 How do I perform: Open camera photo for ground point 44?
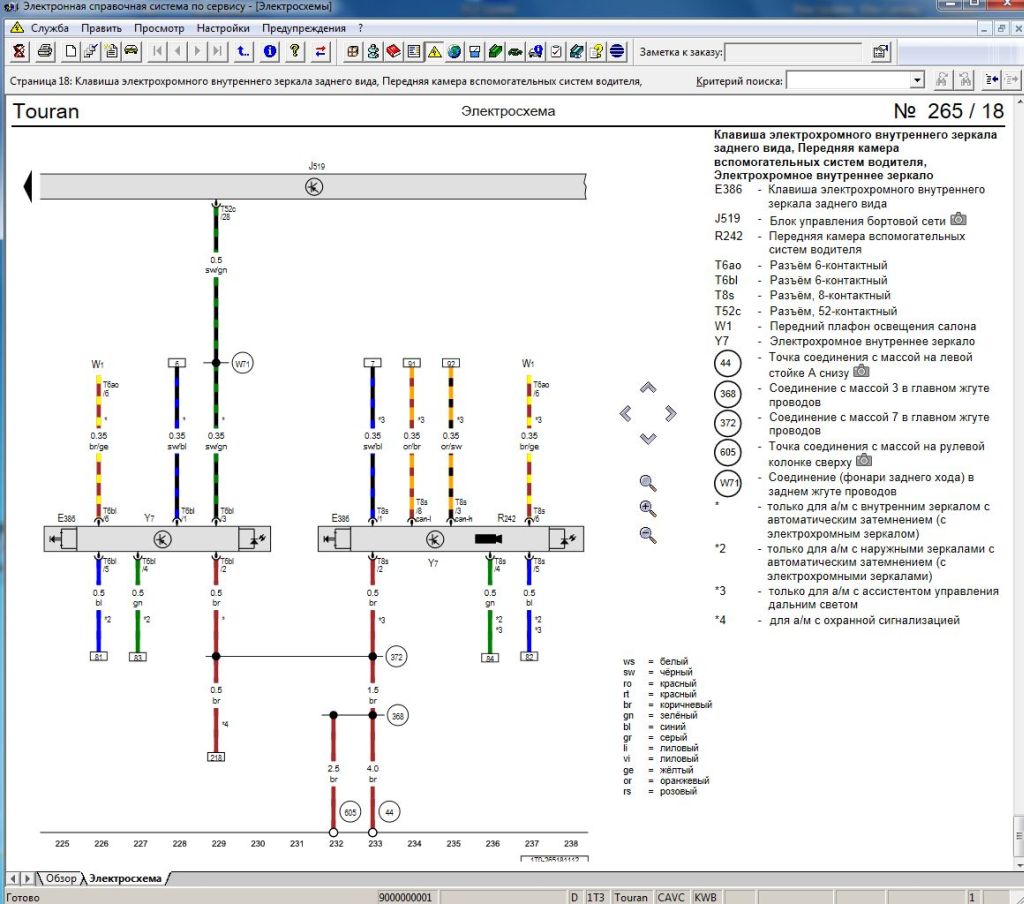click(x=861, y=371)
